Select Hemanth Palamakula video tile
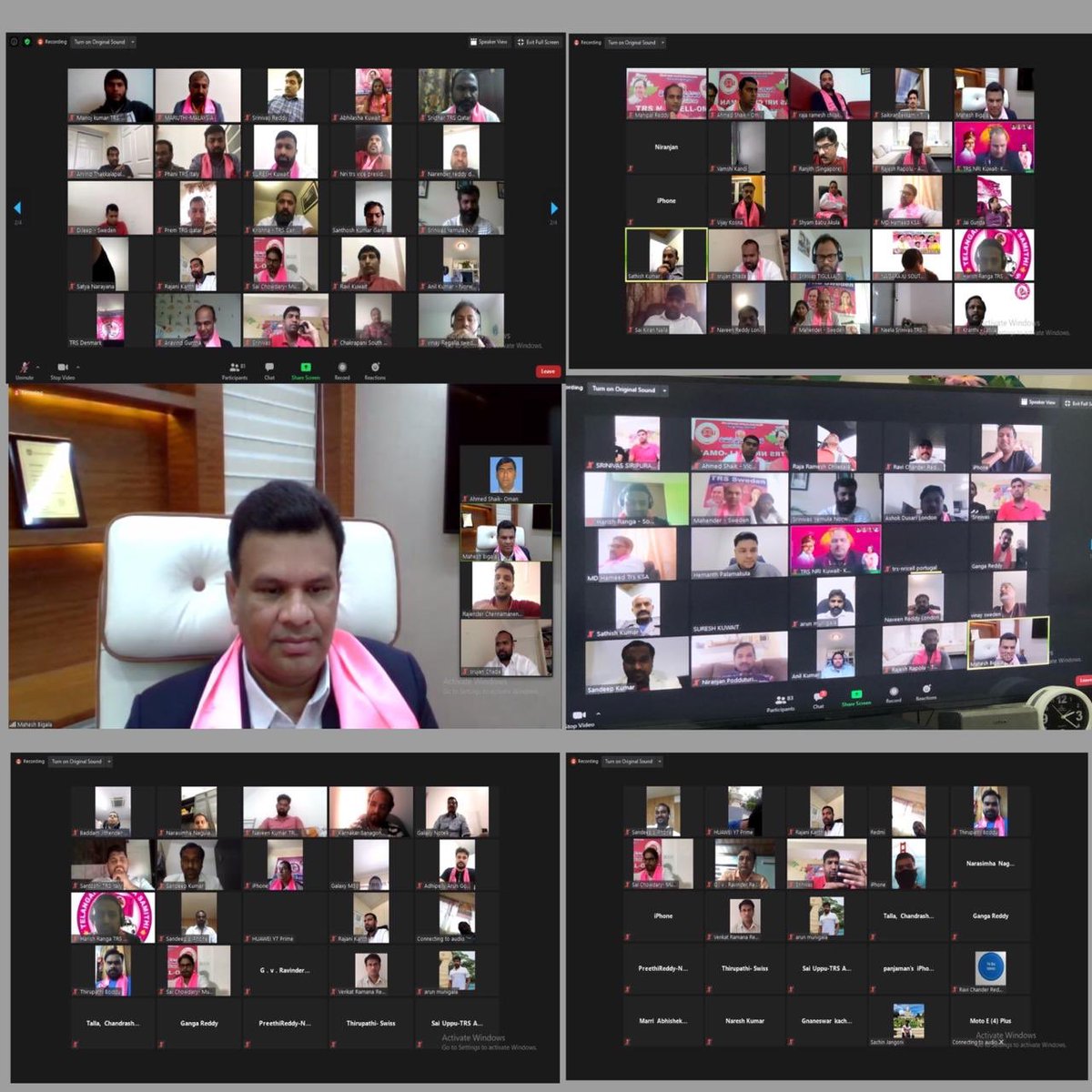1092x1092 pixels. point(739,552)
